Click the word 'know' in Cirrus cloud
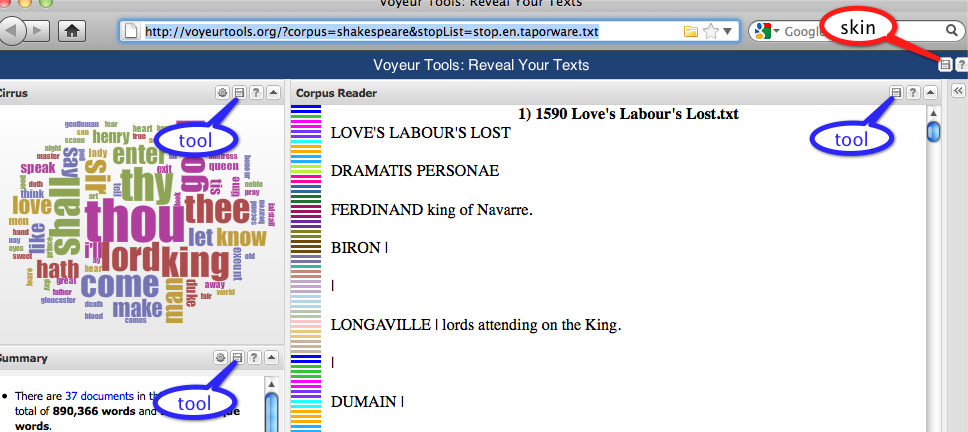Viewport: 968px width, 432px height. [x=241, y=236]
